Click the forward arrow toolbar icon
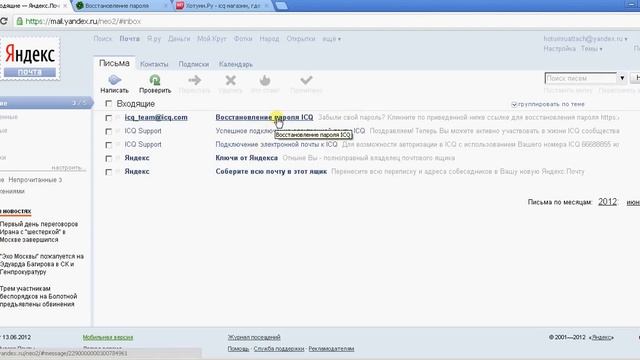The width and height of the screenshot is (640, 360). [195, 80]
